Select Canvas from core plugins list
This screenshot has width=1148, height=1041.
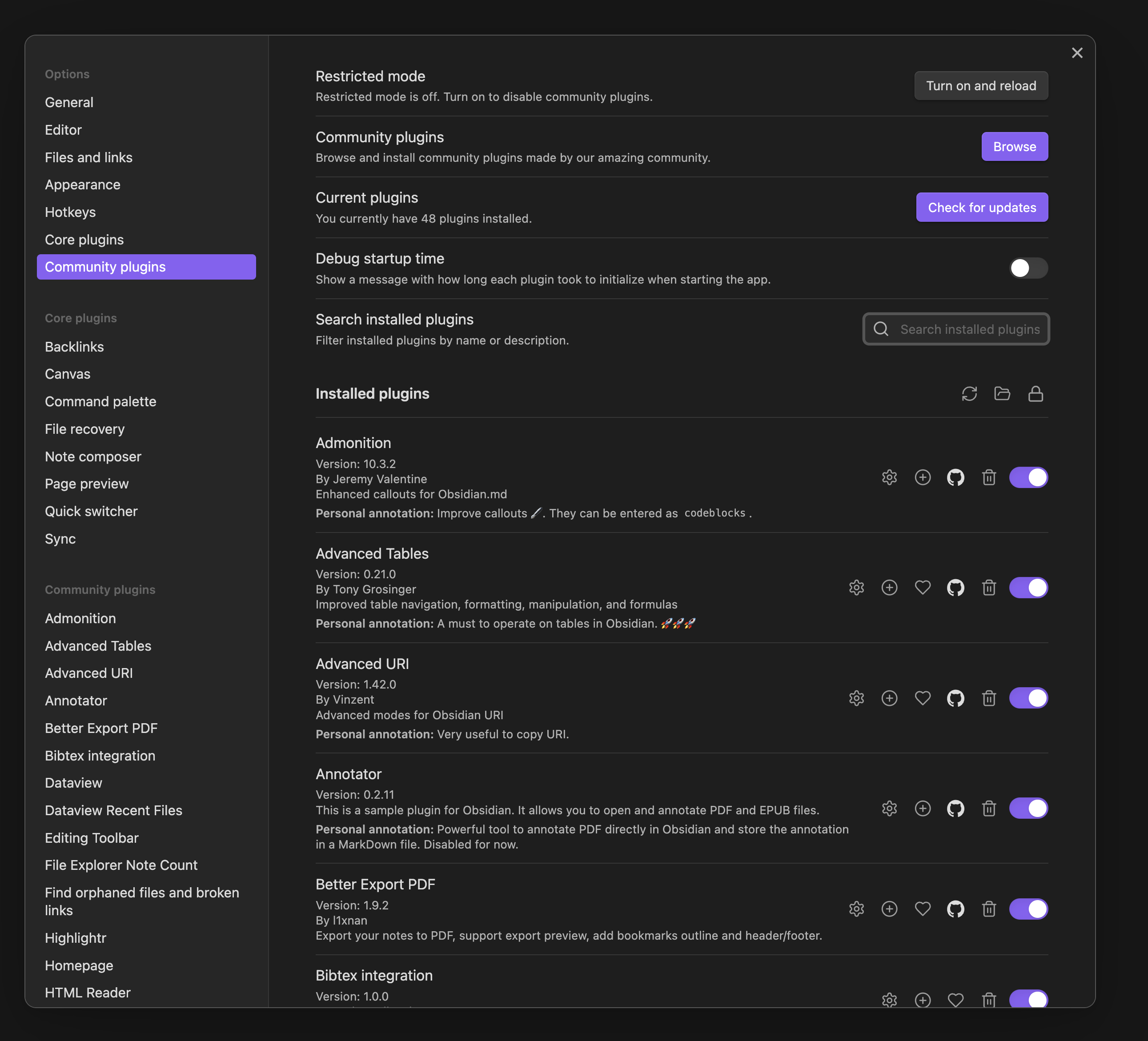click(67, 374)
